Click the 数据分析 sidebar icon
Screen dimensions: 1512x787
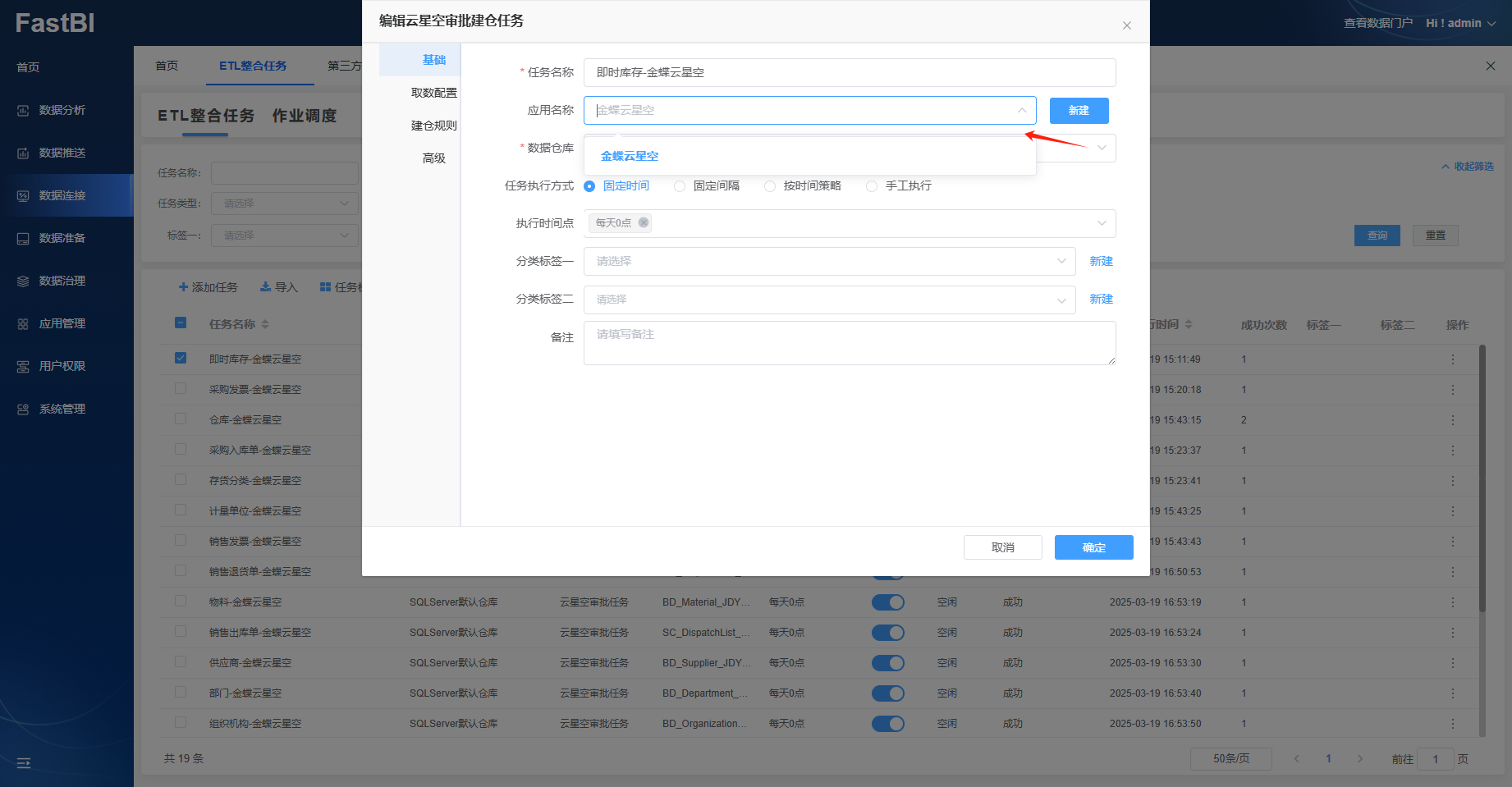point(23,110)
